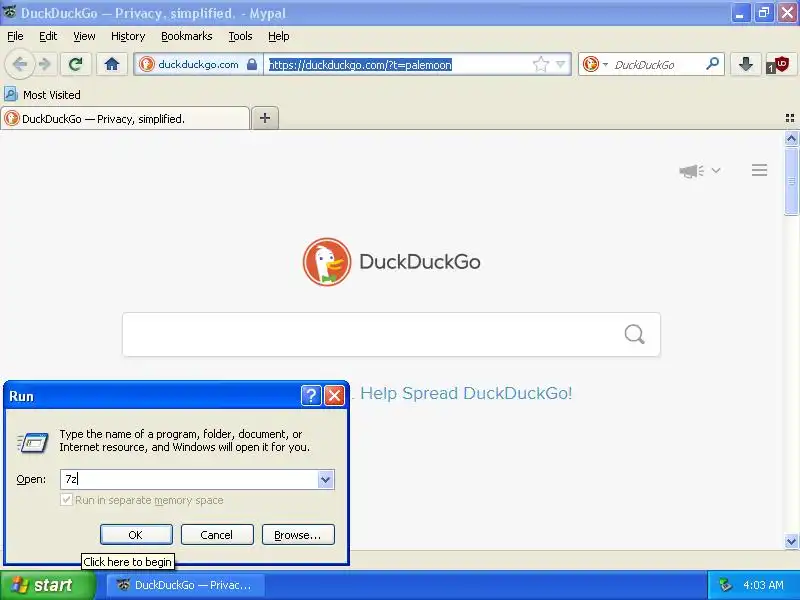Open the Edit menu
Image resolution: width=800 pixels, height=600 pixels.
click(x=48, y=36)
